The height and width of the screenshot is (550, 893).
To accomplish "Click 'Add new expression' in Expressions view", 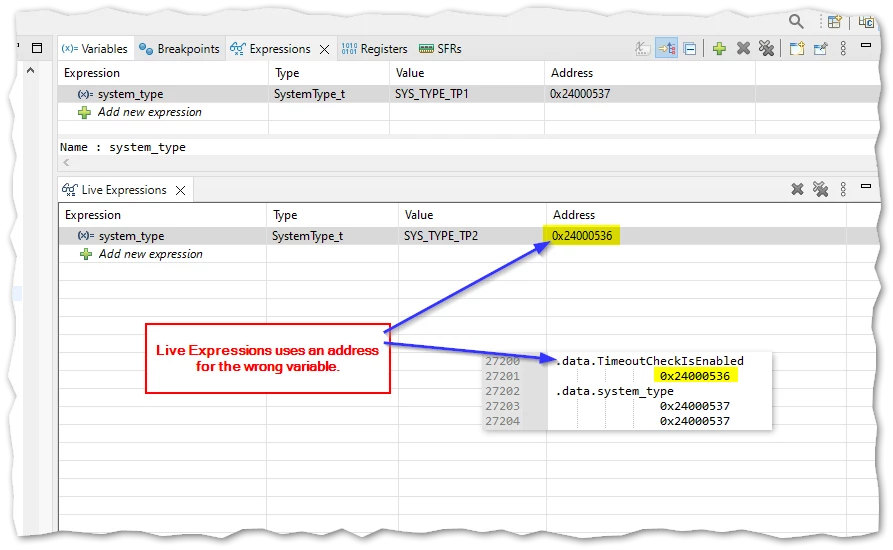I will (x=149, y=112).
